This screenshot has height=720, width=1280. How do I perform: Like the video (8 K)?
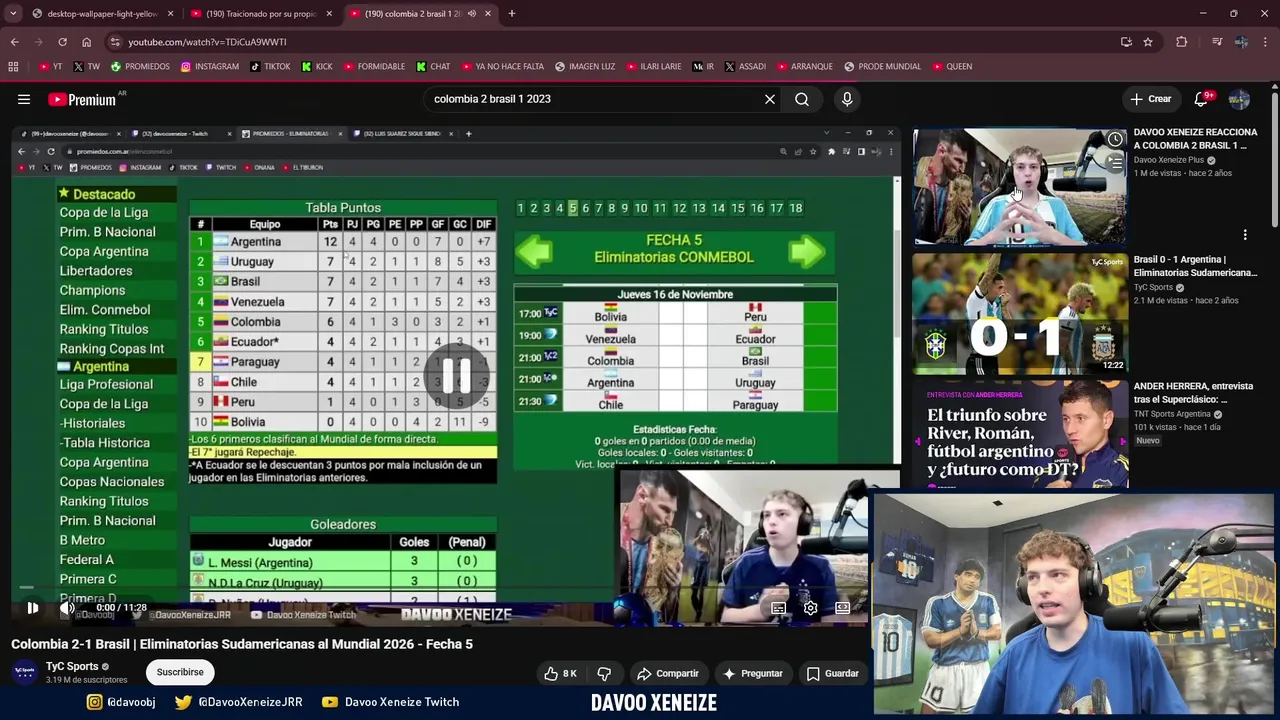[x=561, y=673]
